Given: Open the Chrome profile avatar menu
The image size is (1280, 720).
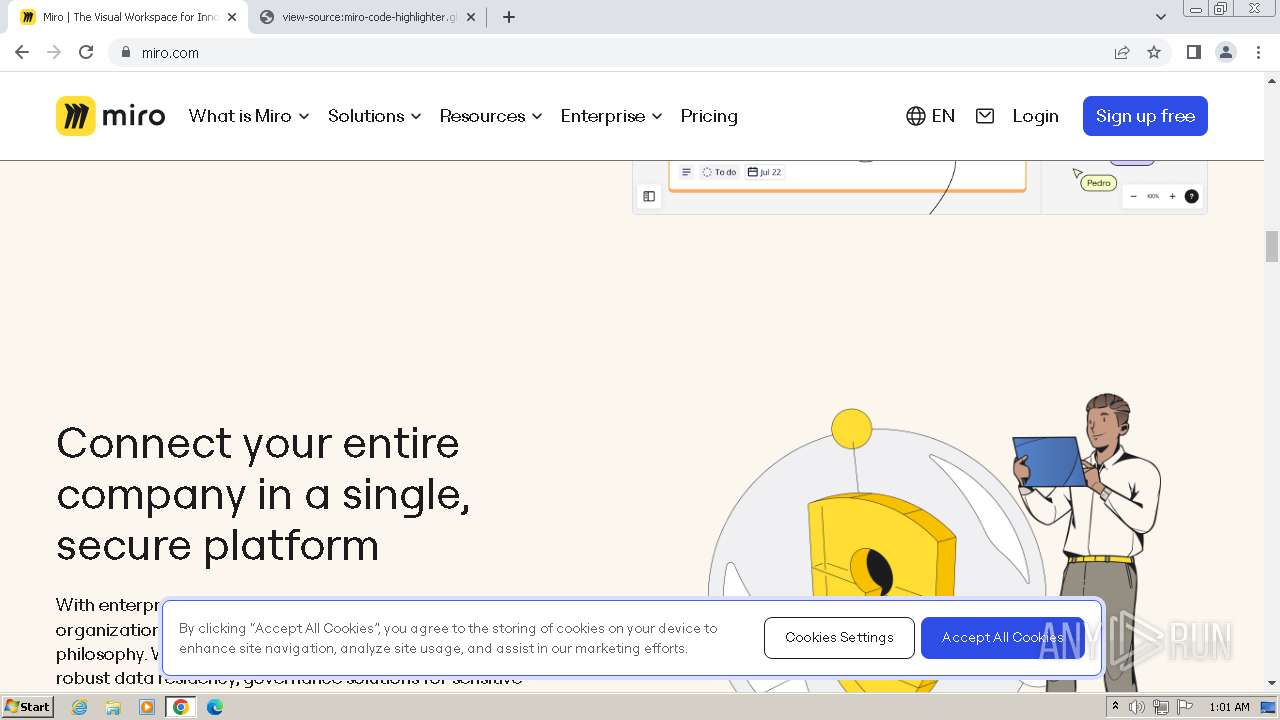Looking at the screenshot, I should [1226, 52].
